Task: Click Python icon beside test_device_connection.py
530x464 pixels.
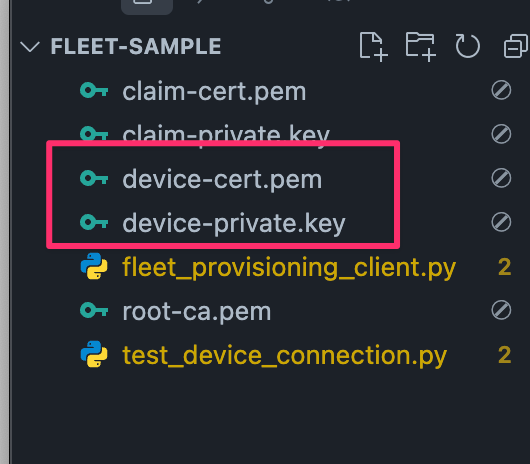Action: [x=94, y=354]
